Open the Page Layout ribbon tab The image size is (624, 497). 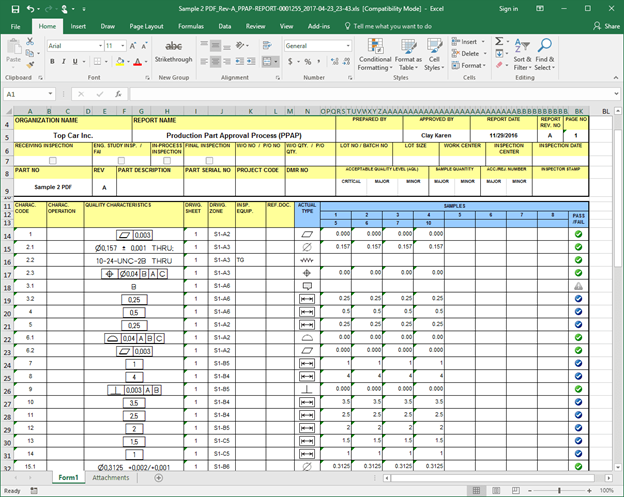tap(148, 25)
